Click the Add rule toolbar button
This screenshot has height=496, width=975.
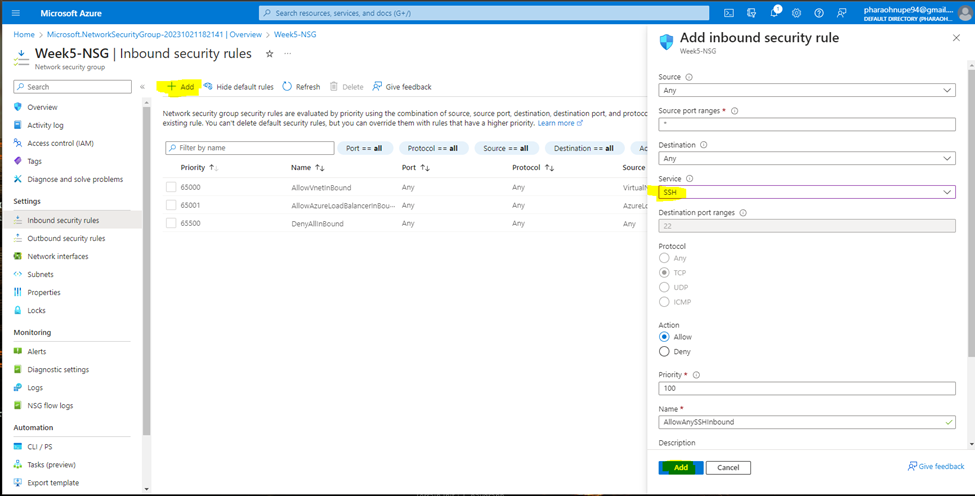181,87
